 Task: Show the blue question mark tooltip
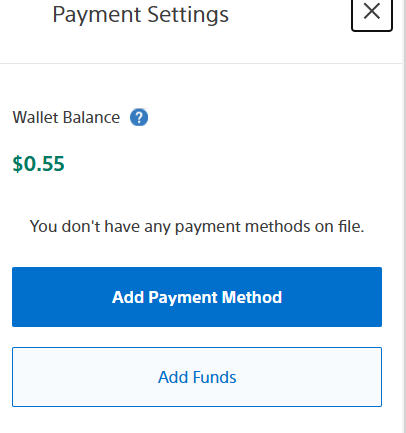(x=139, y=117)
